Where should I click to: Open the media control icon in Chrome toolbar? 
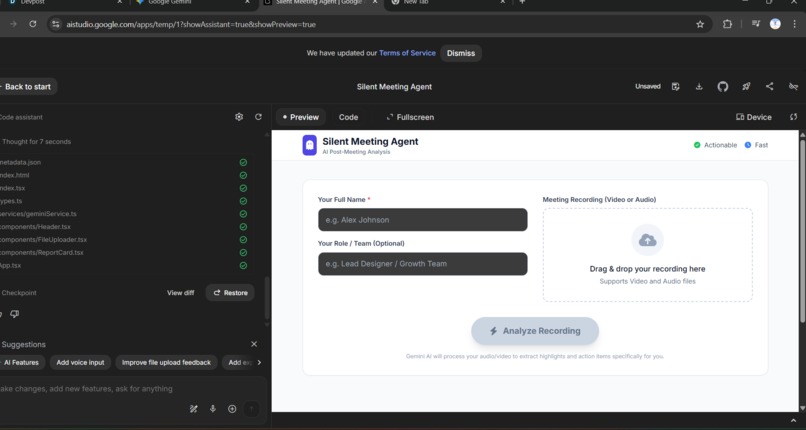click(x=756, y=24)
